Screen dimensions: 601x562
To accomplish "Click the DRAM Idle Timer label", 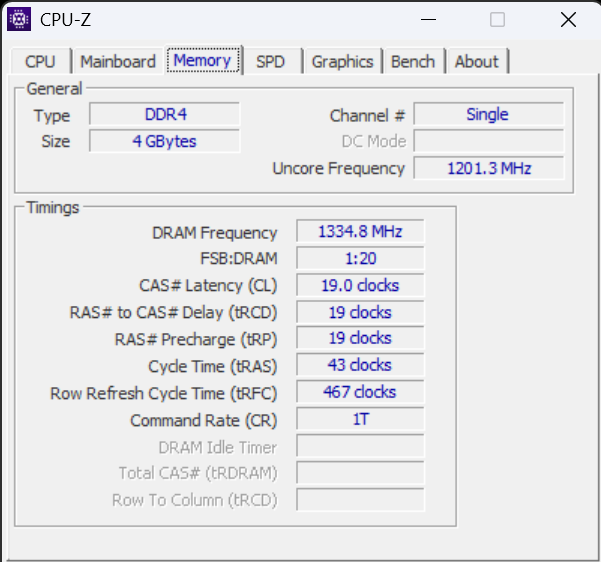I will point(218,447).
